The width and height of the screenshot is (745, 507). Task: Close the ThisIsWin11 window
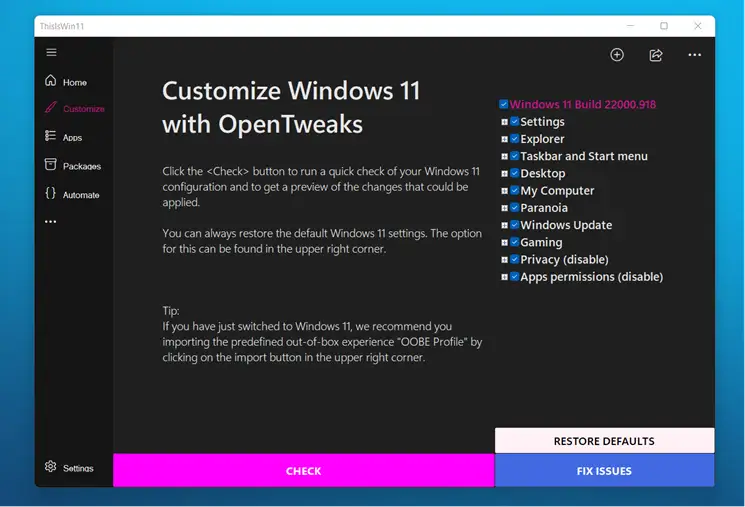697,26
